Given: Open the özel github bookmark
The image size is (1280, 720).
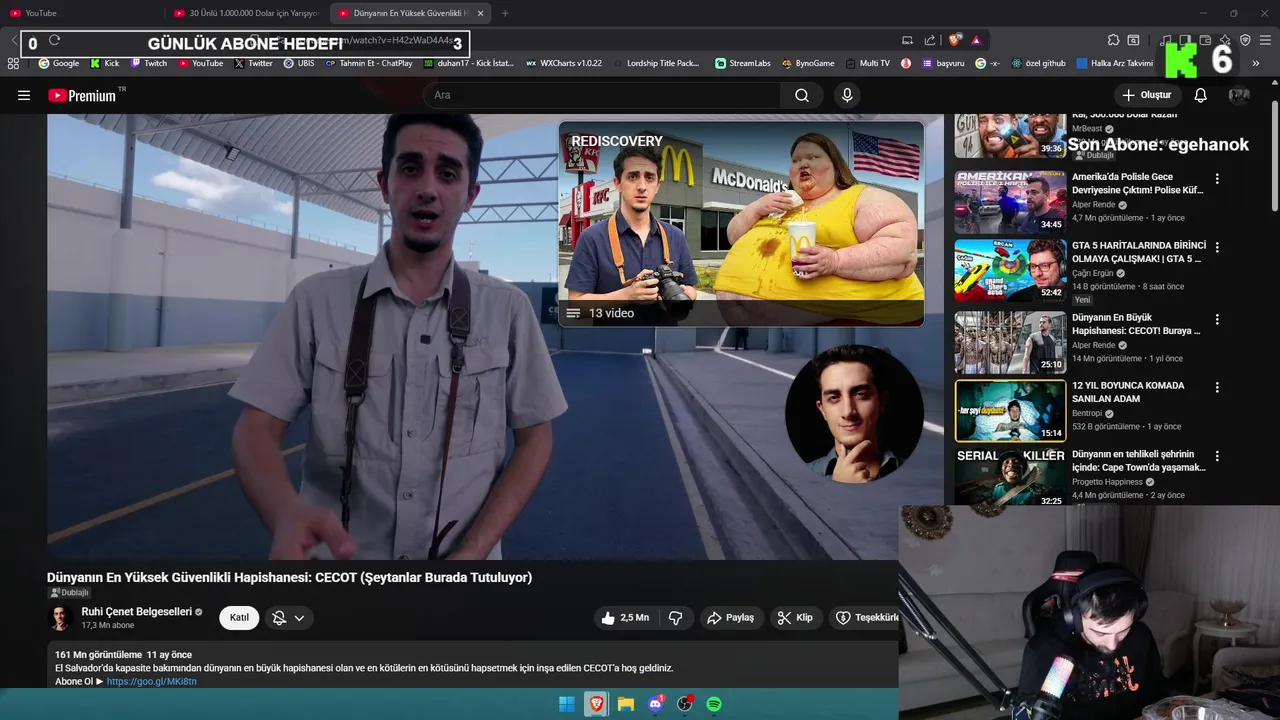Looking at the screenshot, I should click(1039, 63).
